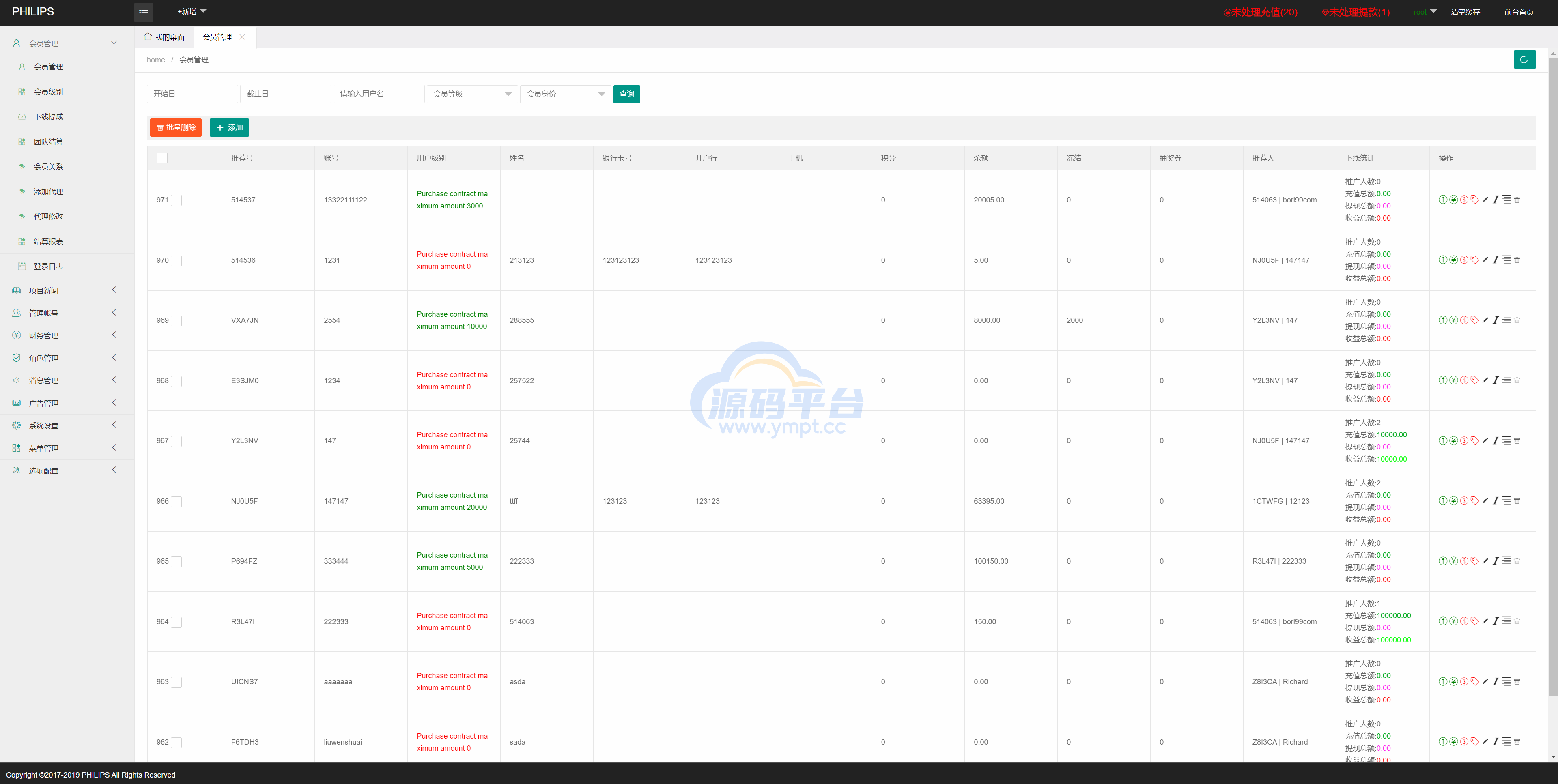Open the 会员等级 dropdown filter

472,94
